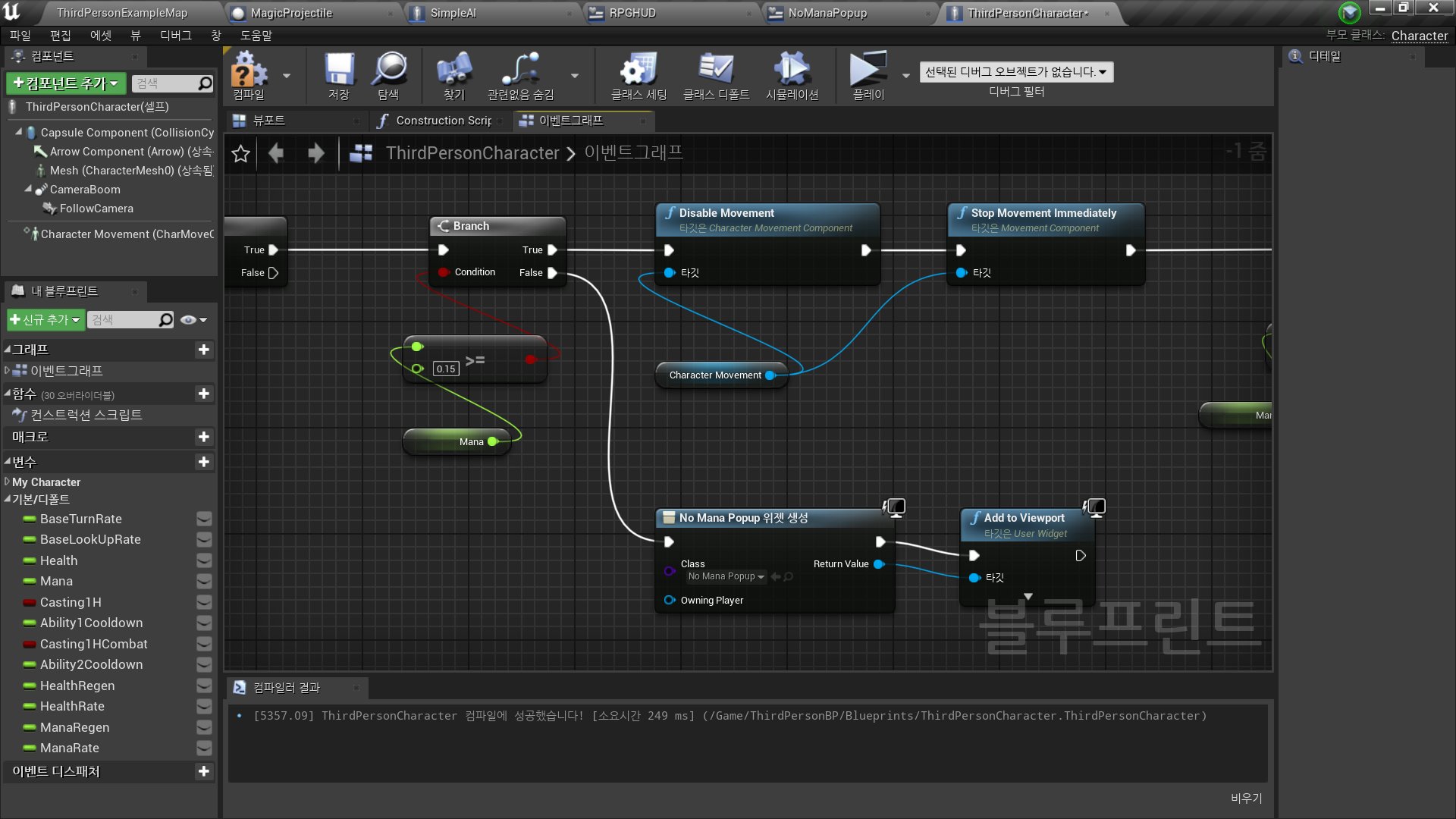Image resolution: width=1456 pixels, height=819 pixels.
Task: Open Find in Blueprint binoculars icon
Action: tap(454, 70)
